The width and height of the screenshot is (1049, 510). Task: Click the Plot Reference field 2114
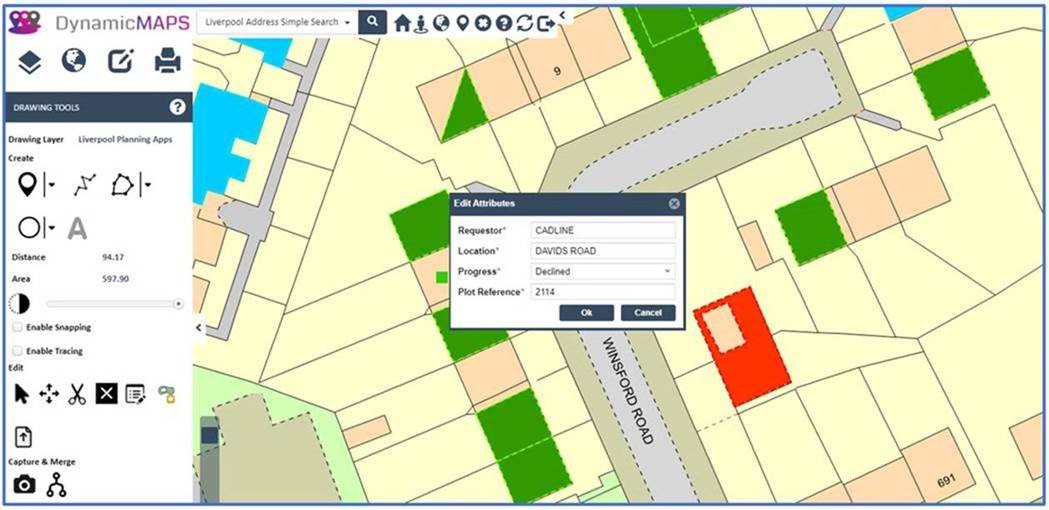603,292
